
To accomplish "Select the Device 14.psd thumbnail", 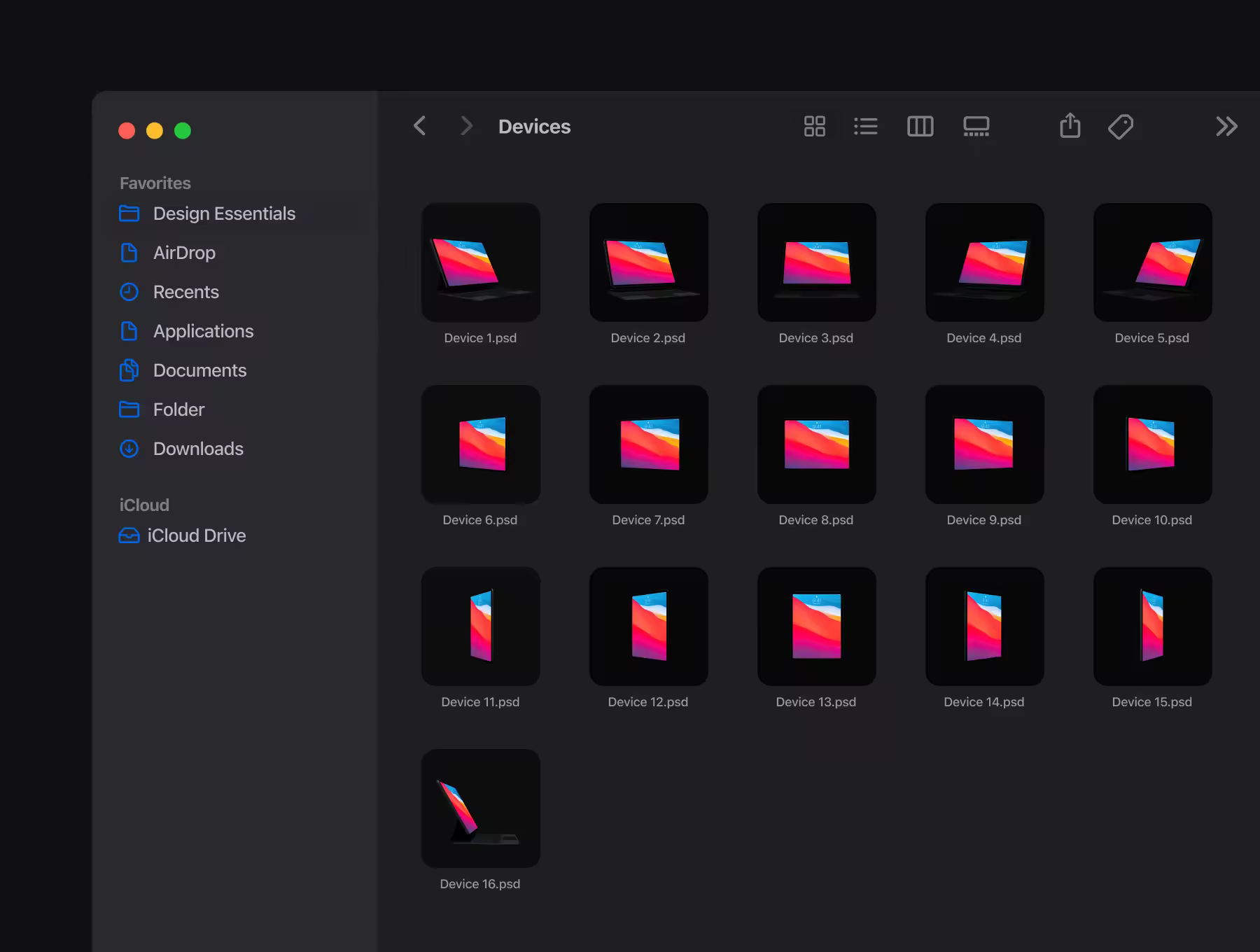I will pyautogui.click(x=985, y=626).
